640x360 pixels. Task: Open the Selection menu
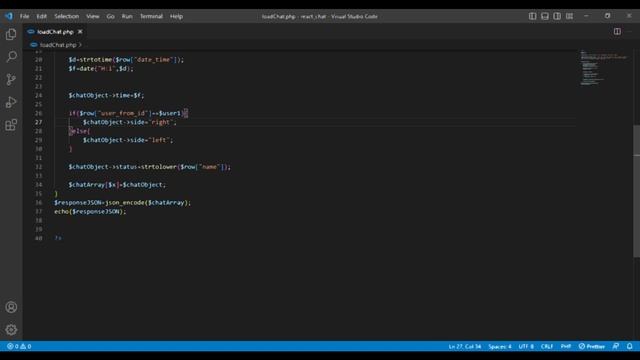click(67, 16)
